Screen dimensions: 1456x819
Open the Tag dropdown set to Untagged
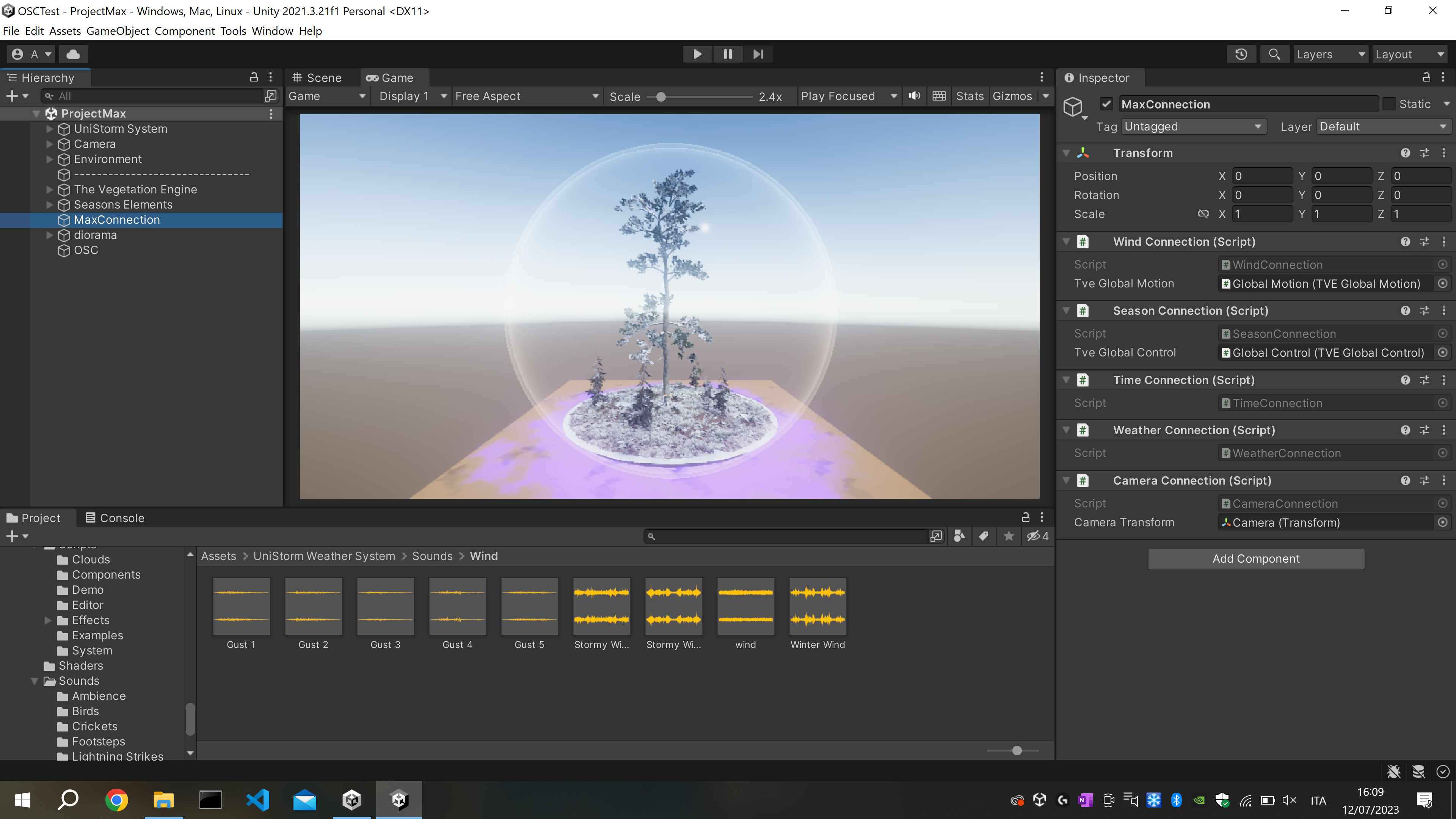point(1193,127)
